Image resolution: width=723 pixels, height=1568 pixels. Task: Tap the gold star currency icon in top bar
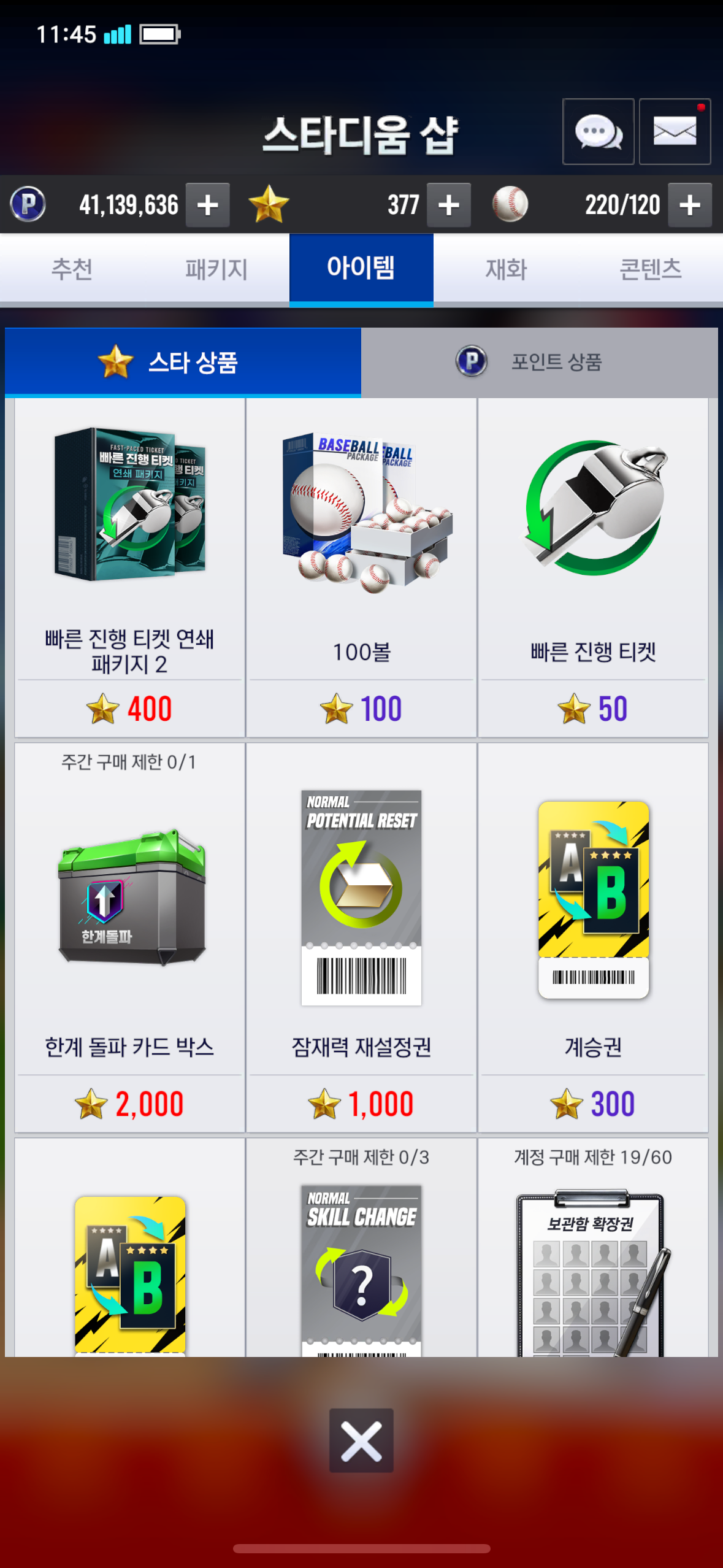coord(269,204)
